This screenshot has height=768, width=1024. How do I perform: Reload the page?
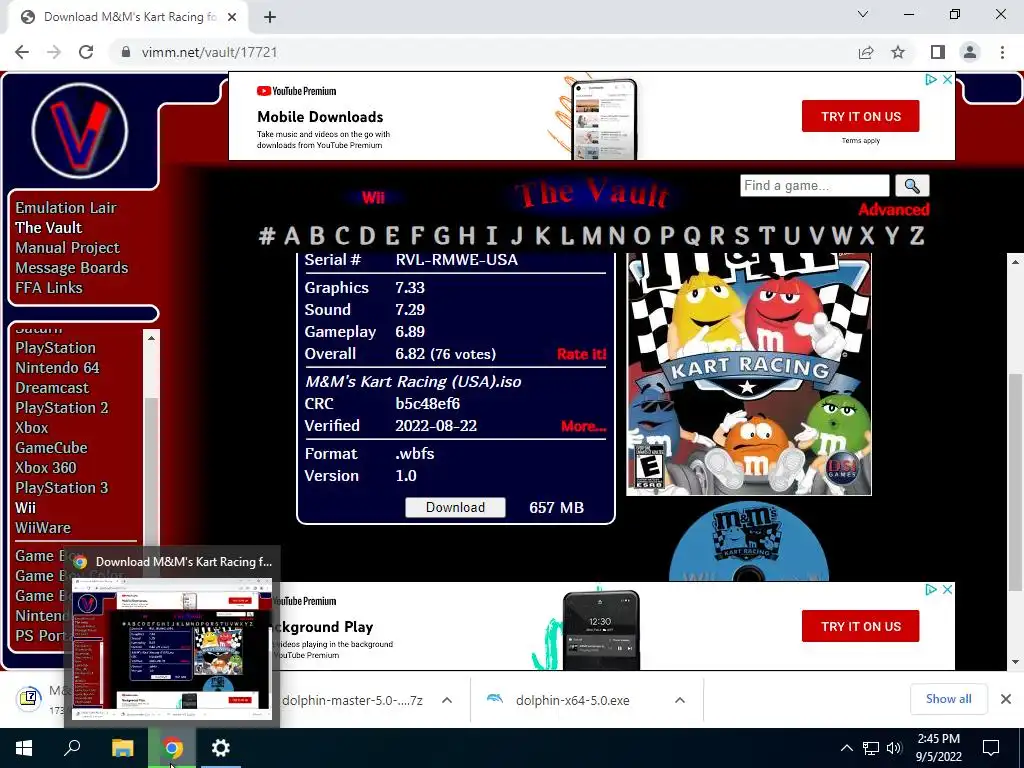[x=86, y=52]
